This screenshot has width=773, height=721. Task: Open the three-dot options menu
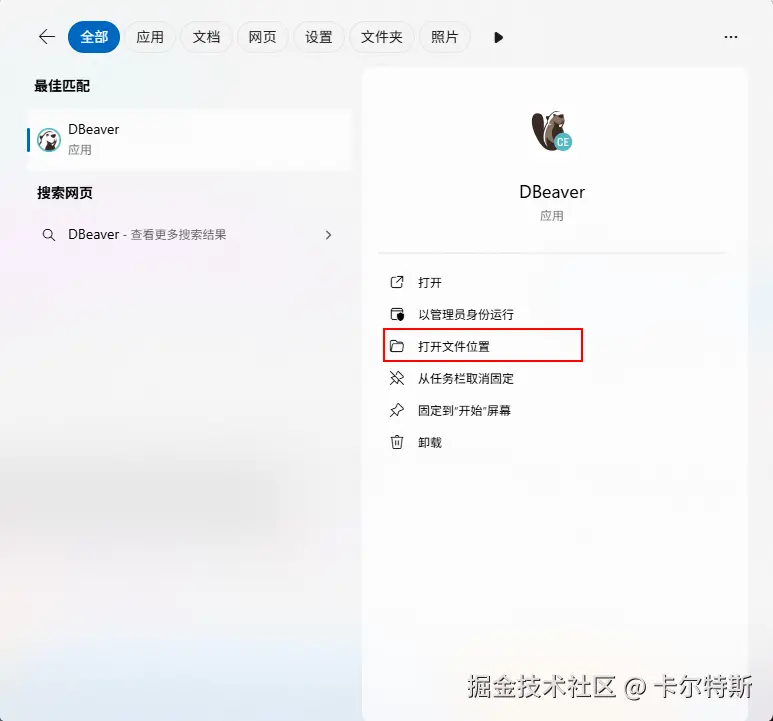[x=731, y=37]
